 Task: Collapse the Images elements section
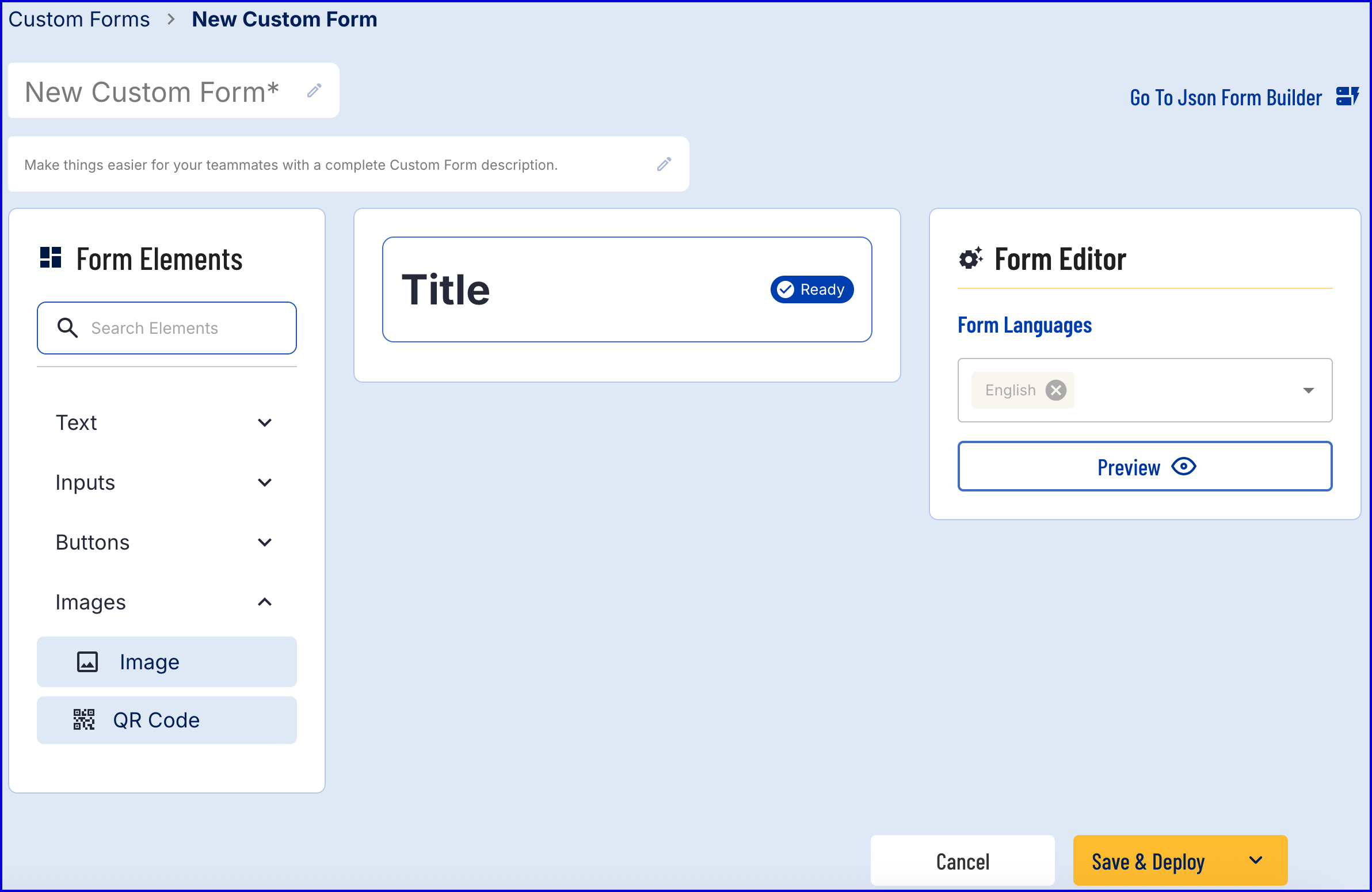tap(265, 603)
